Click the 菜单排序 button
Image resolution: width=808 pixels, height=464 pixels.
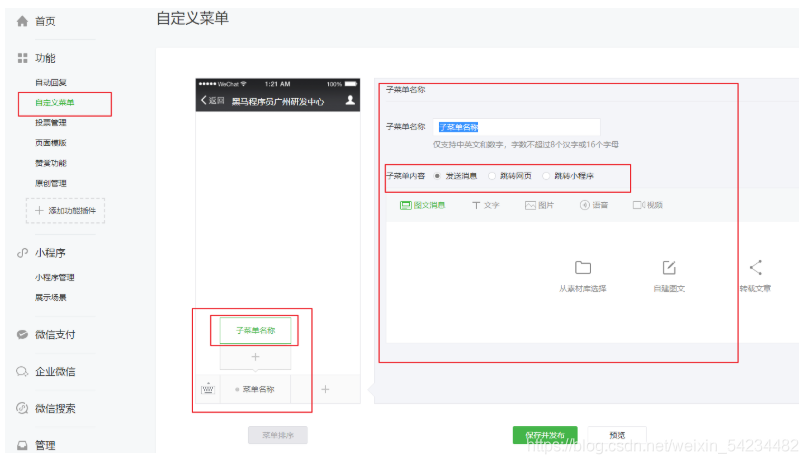pos(278,435)
